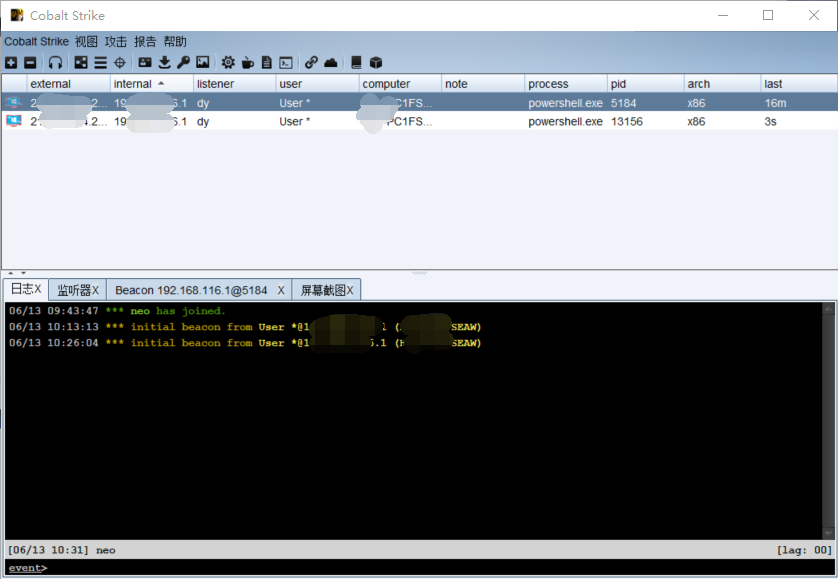Click beacon computer icon in pid 13156 row
The width and height of the screenshot is (838, 579).
point(13,121)
